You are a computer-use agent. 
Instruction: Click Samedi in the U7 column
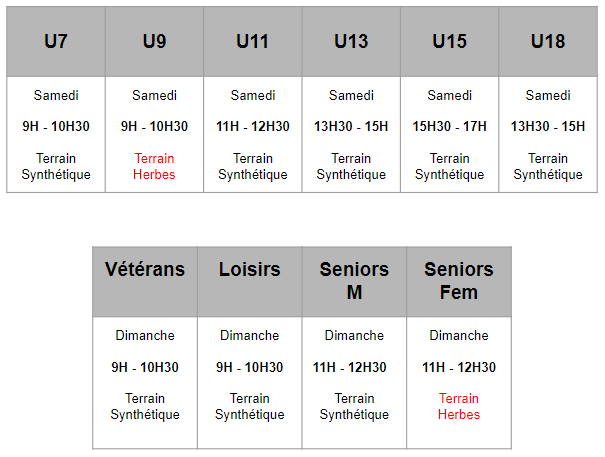point(56,95)
